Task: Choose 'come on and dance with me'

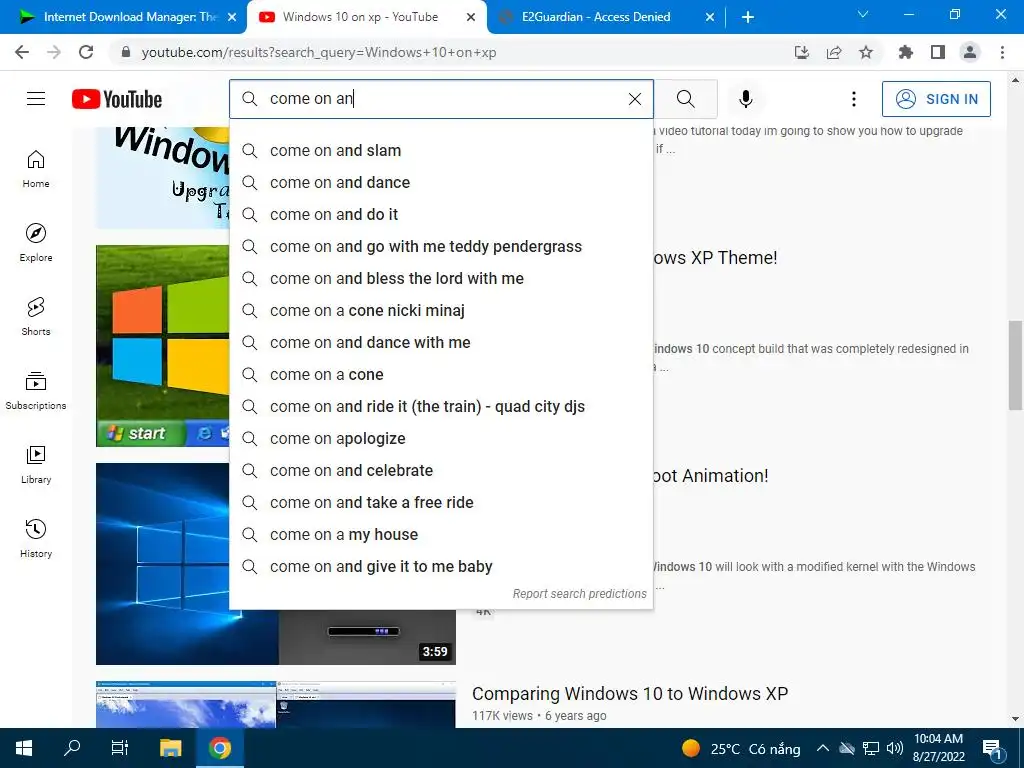Action: (x=441, y=342)
